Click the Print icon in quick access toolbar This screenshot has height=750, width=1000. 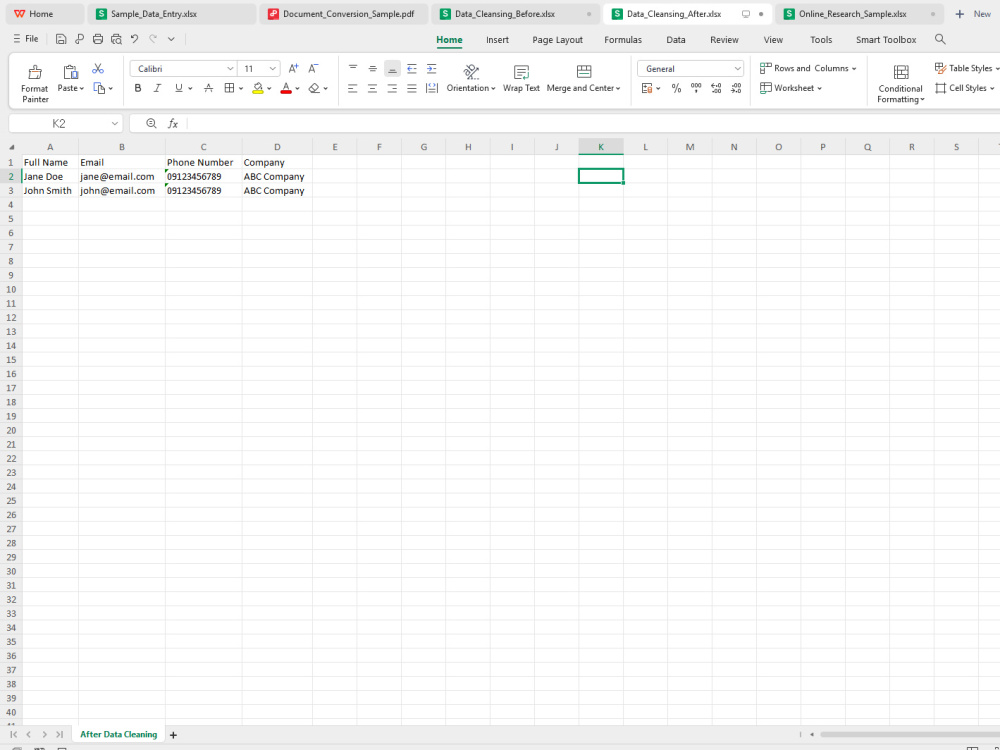98,39
